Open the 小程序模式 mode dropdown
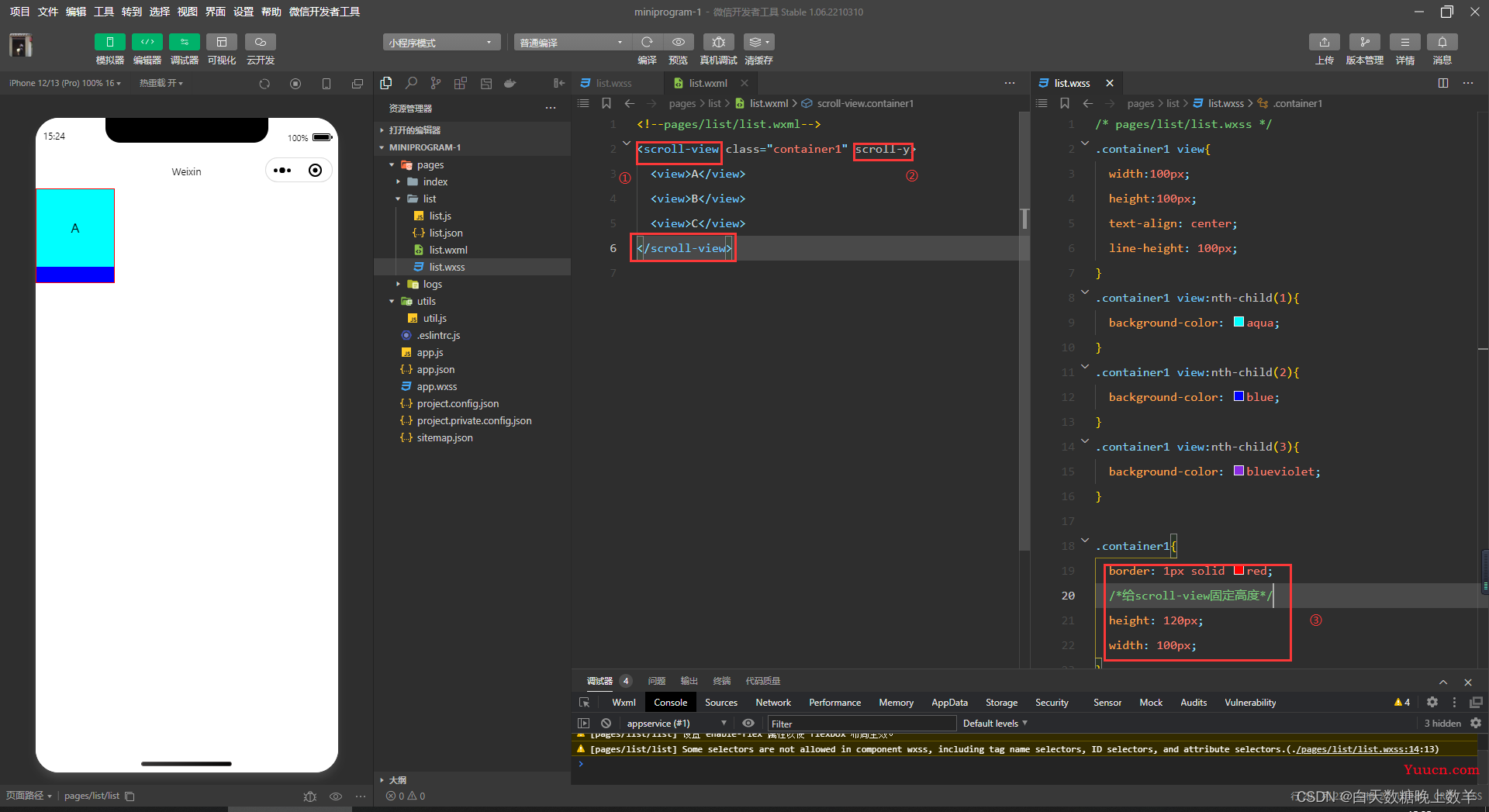The image size is (1489, 812). 440,43
